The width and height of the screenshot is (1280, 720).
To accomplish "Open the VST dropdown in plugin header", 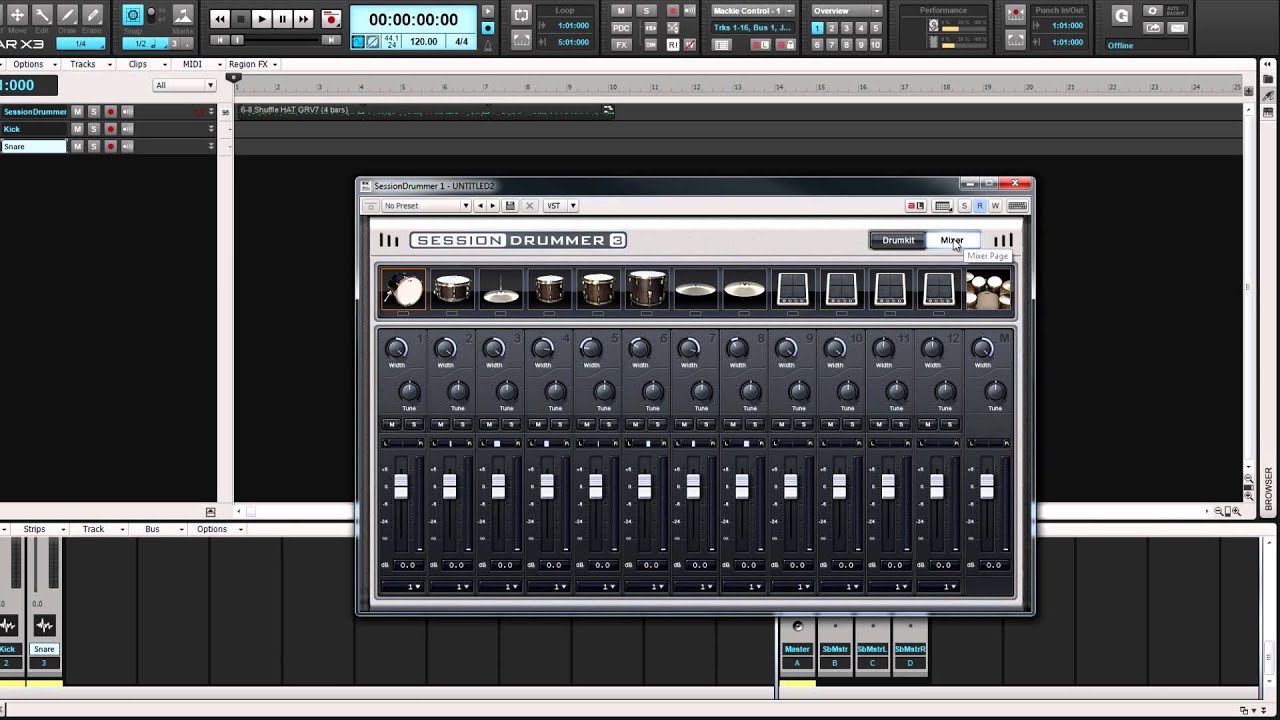I will pos(560,206).
